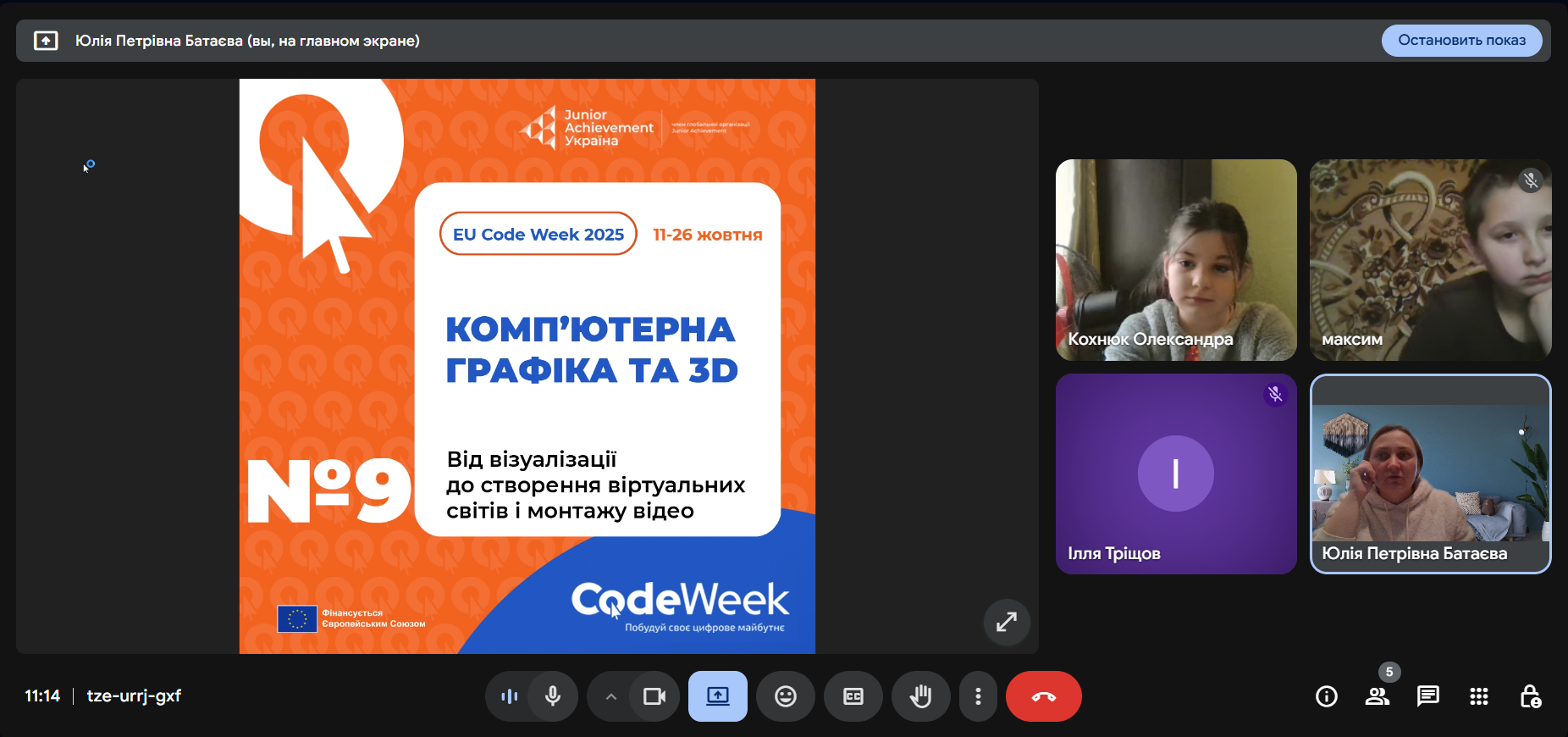Open the meeting details info icon

[1326, 696]
